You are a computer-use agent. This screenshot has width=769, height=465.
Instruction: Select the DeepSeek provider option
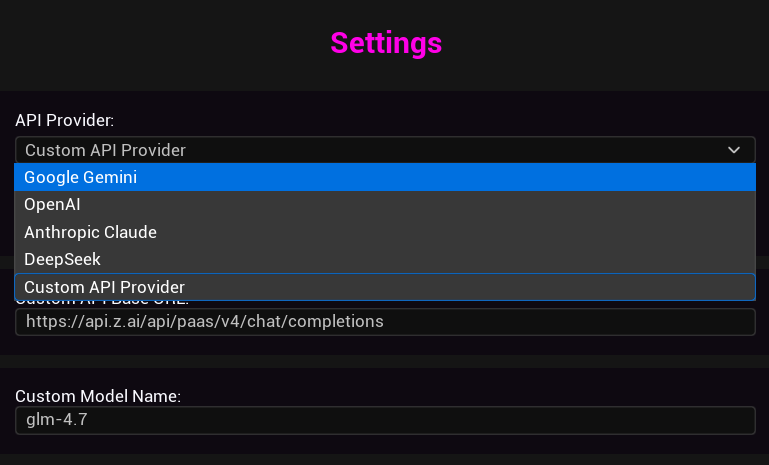(x=62, y=259)
